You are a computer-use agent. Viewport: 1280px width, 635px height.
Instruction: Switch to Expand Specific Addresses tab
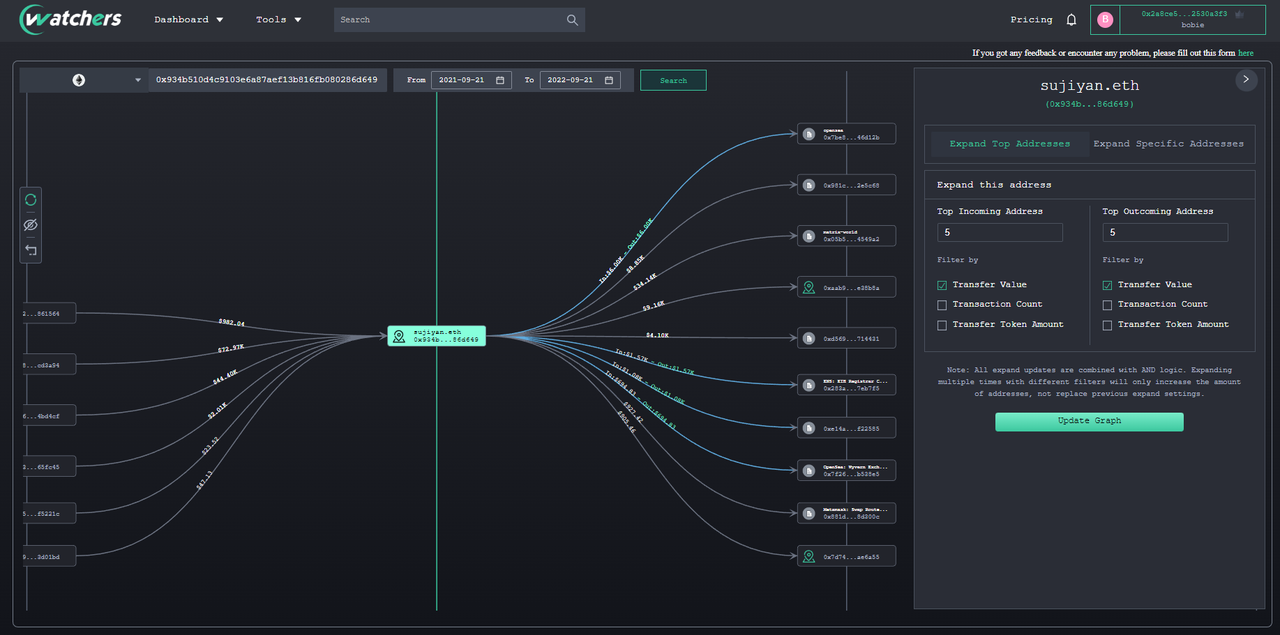click(x=1168, y=144)
